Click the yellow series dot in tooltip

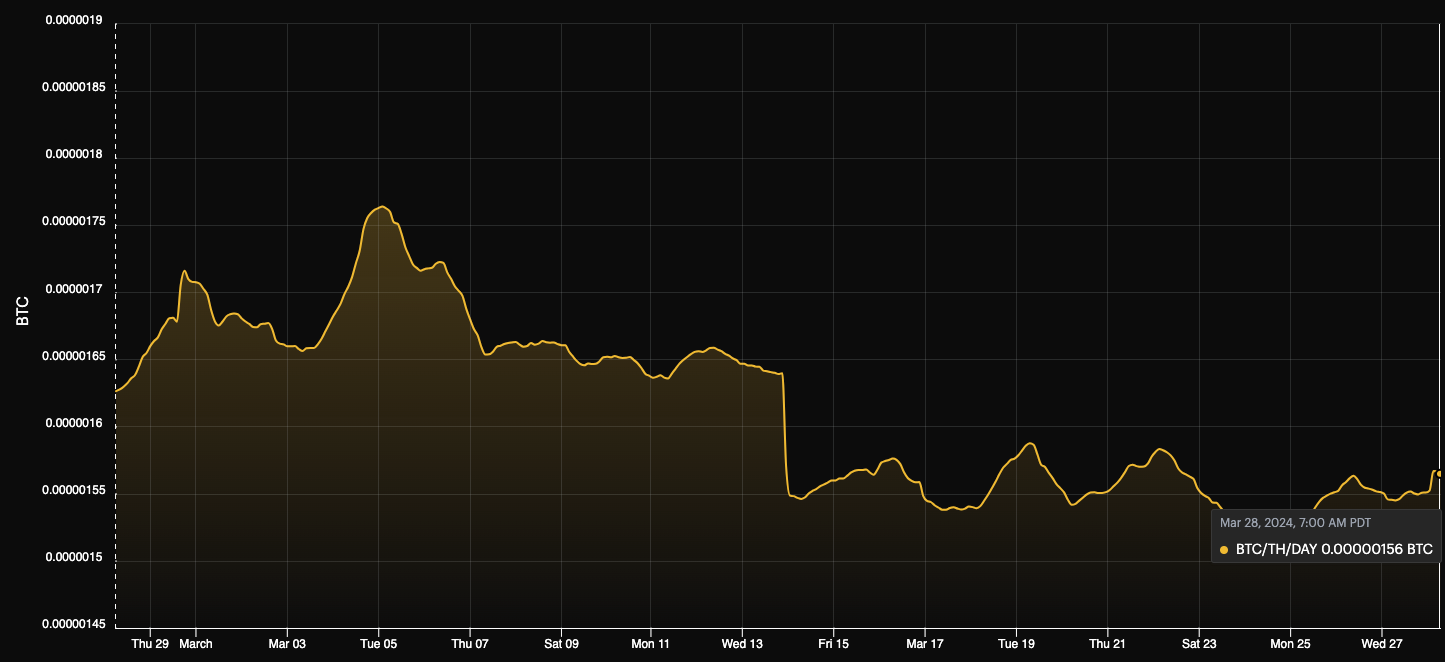pyautogui.click(x=1225, y=550)
